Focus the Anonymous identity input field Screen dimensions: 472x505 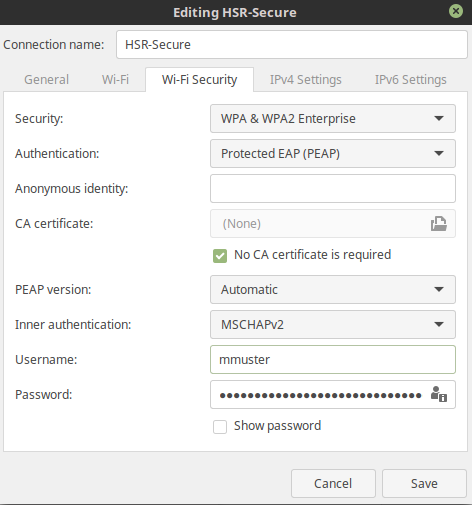point(333,189)
